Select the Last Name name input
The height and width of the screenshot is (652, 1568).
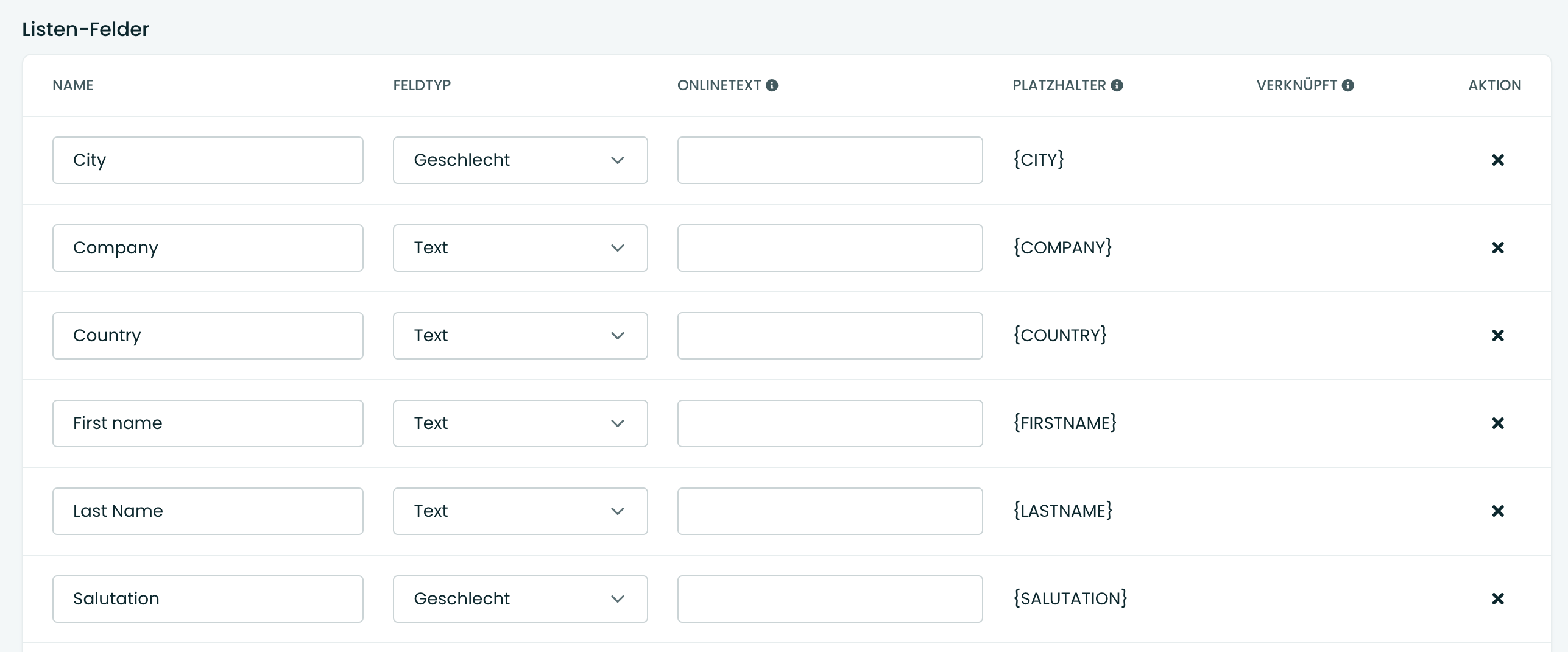click(208, 511)
